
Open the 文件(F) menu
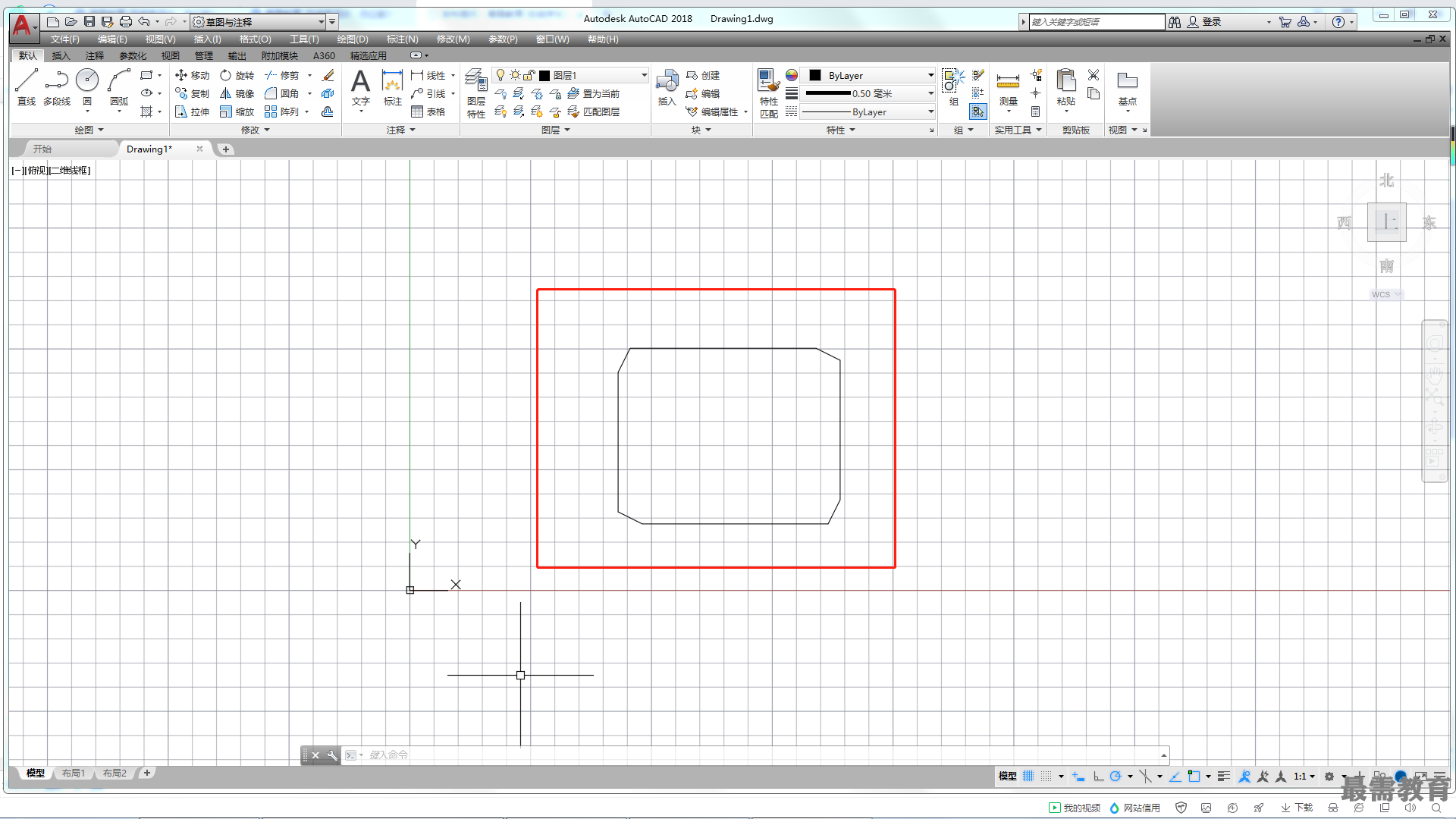(x=65, y=39)
